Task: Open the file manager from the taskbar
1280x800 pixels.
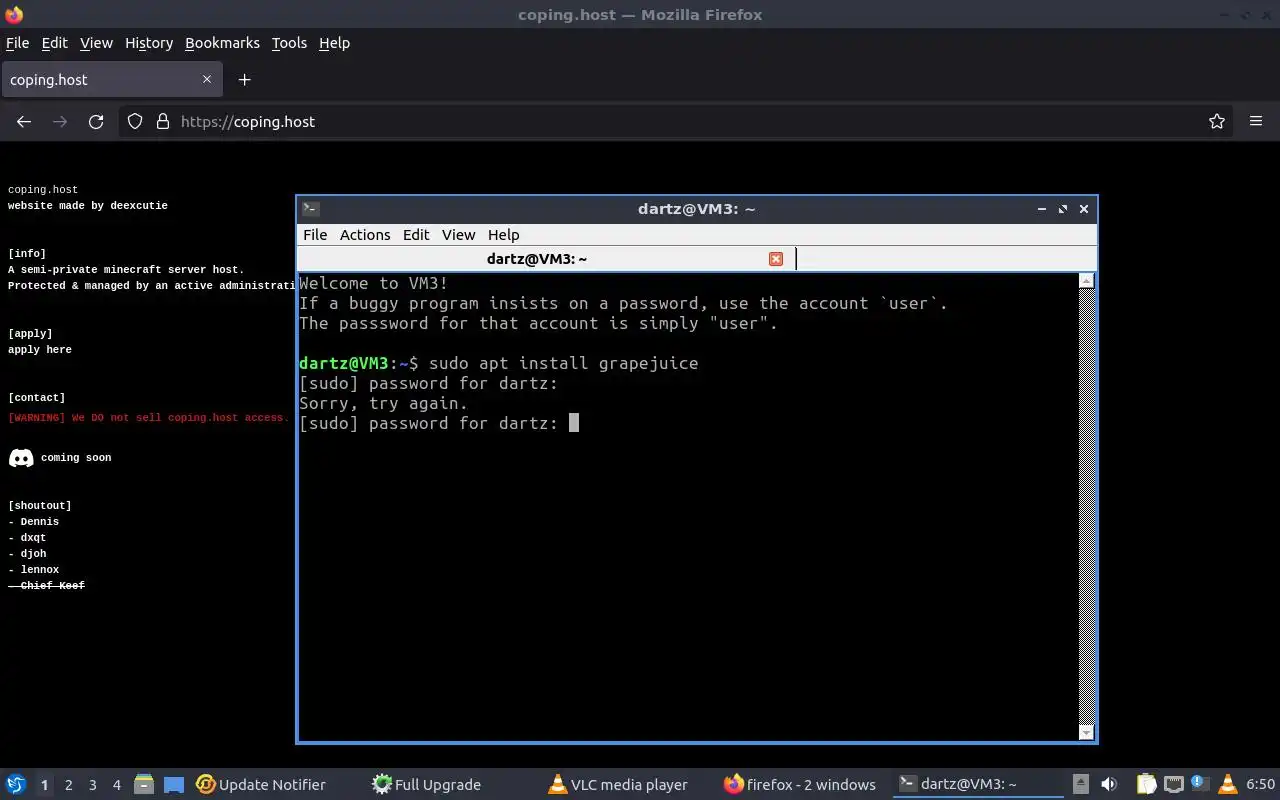Action: 144,784
